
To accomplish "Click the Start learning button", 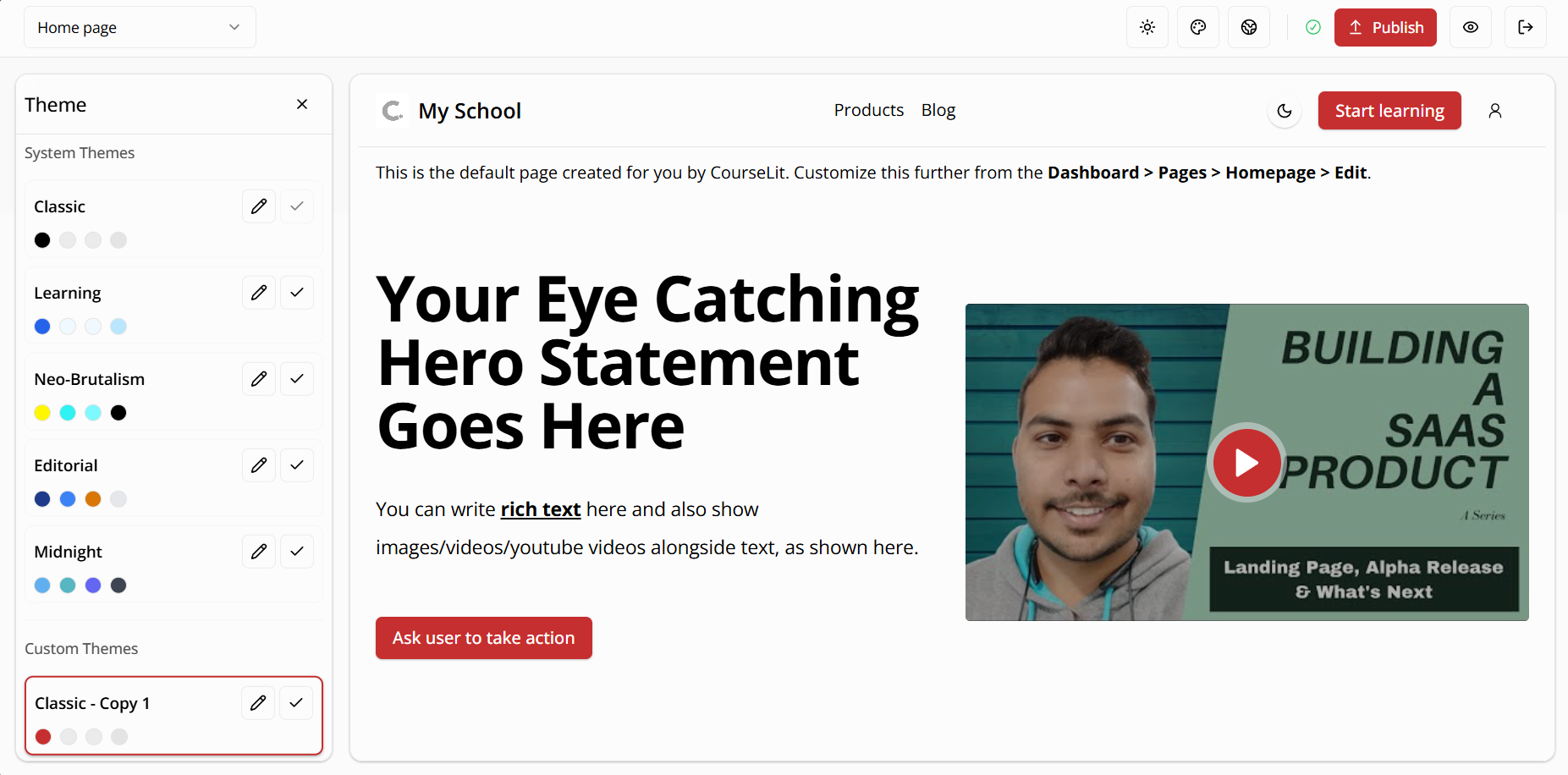I will (1389, 111).
